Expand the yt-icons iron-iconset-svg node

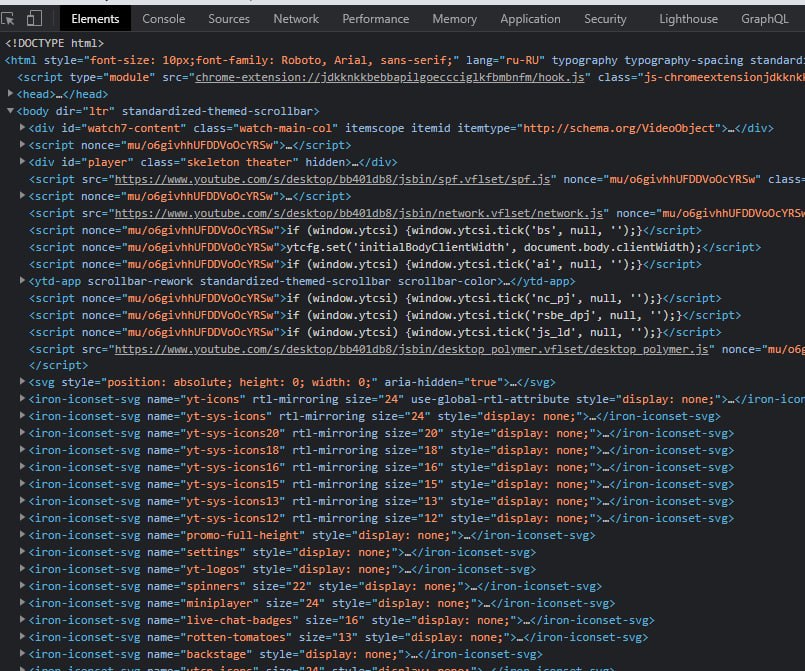(22, 398)
